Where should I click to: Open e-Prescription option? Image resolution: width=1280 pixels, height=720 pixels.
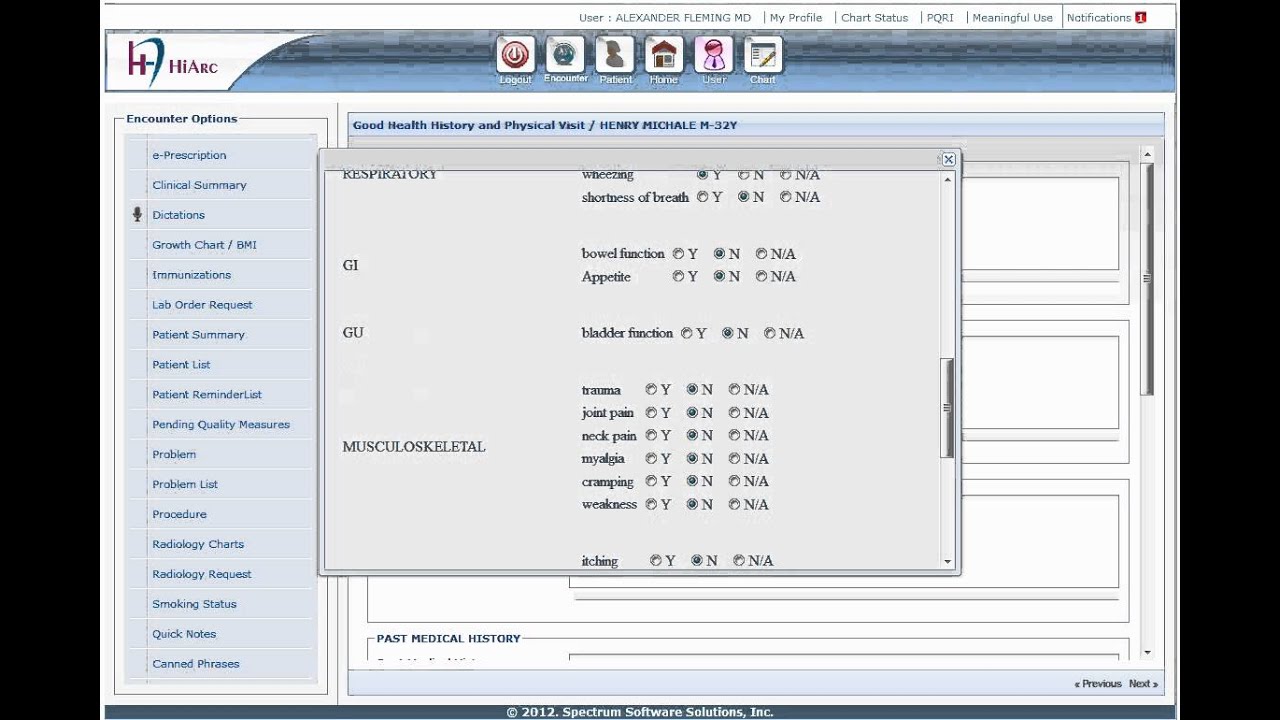coord(189,155)
